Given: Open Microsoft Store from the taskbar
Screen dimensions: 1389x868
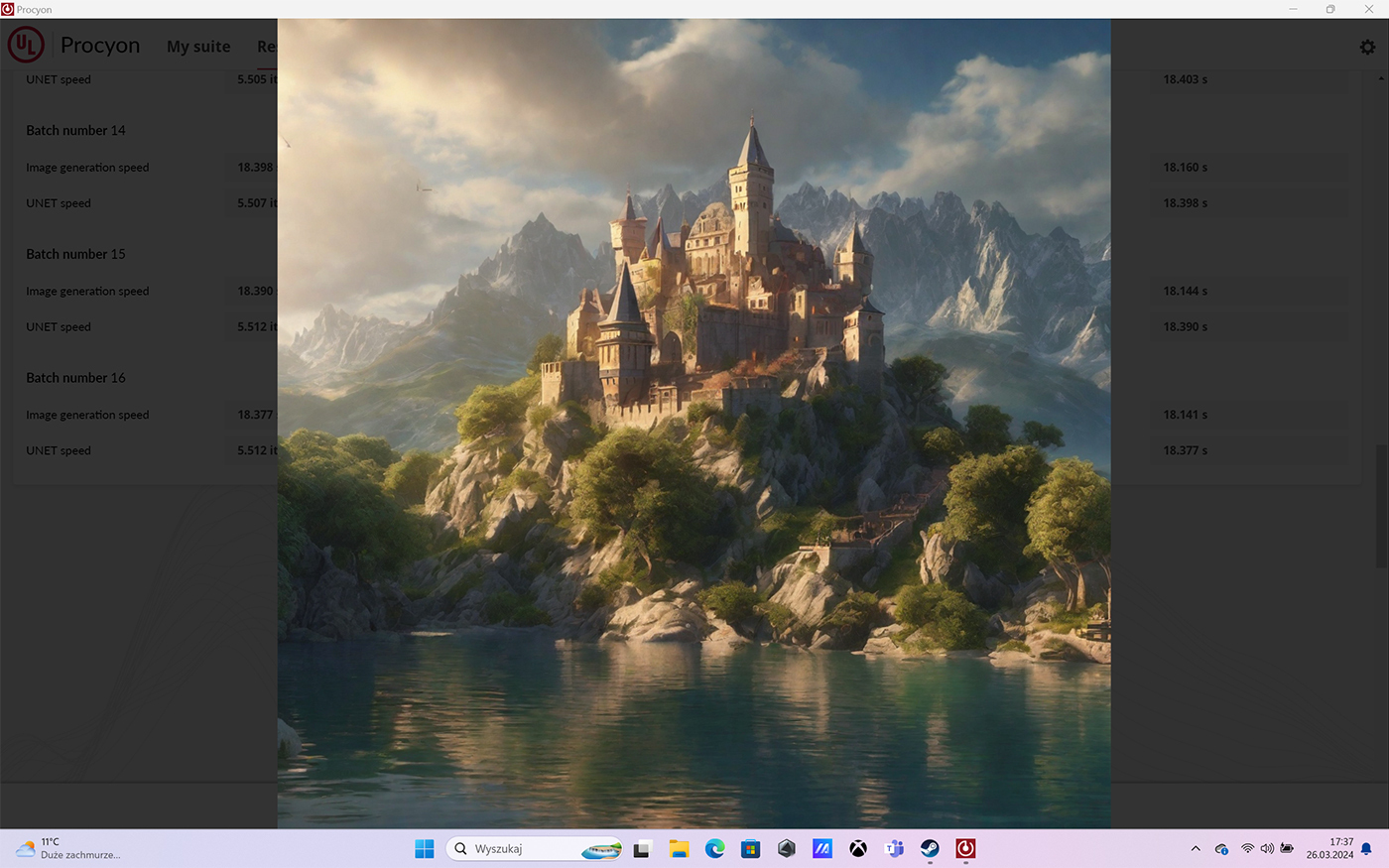Looking at the screenshot, I should coord(751,849).
